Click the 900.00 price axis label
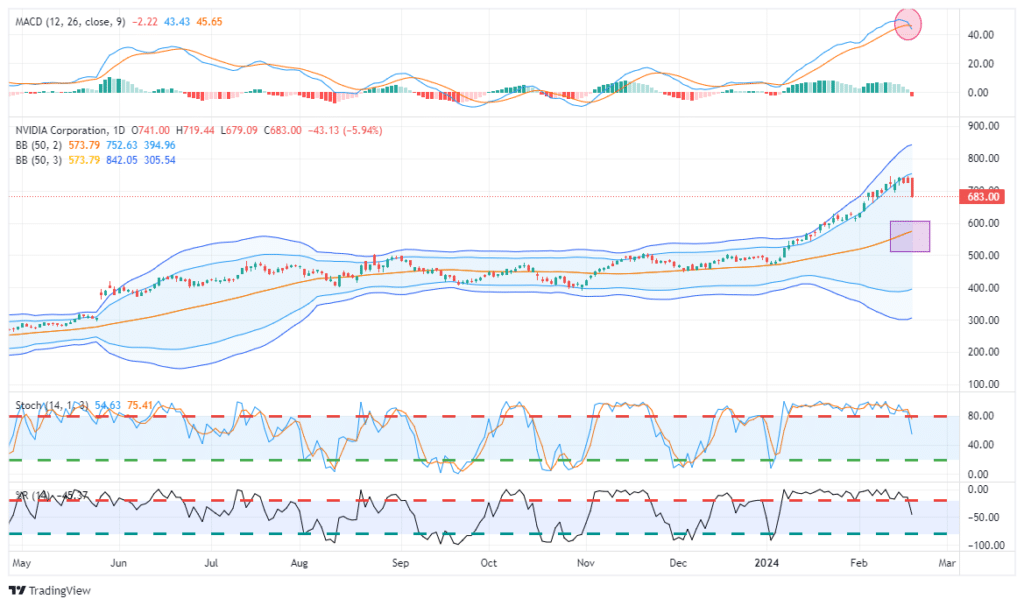1024x606 pixels. [983, 126]
